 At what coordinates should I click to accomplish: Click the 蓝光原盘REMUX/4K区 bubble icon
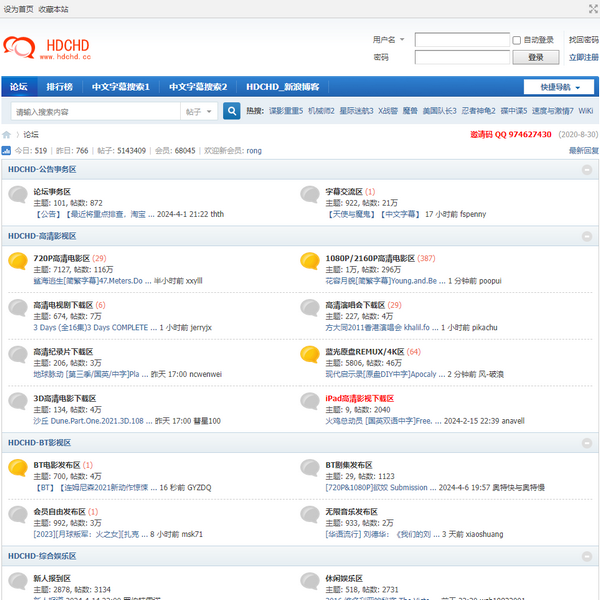[310, 356]
